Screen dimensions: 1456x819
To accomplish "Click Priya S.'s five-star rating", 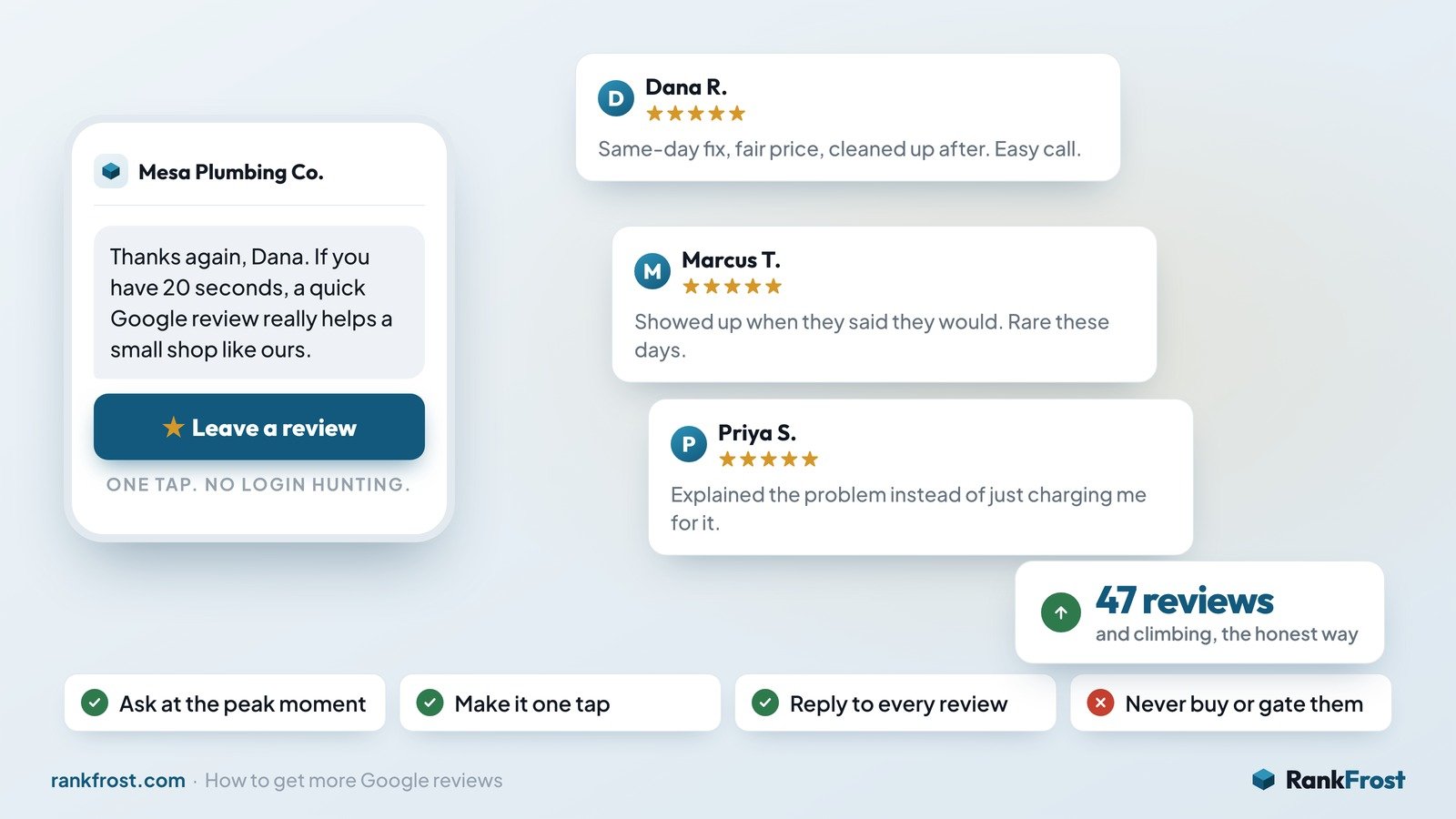I will coord(769,460).
